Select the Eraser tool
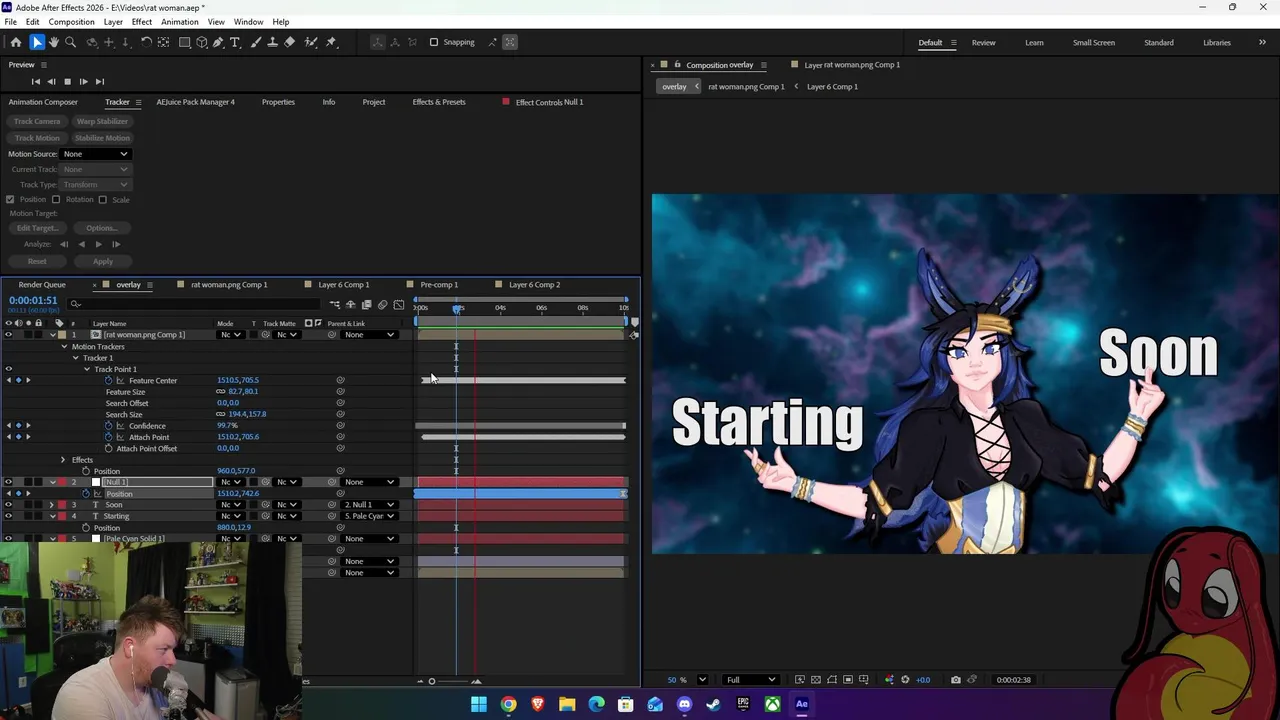This screenshot has height=720, width=1280. pyautogui.click(x=290, y=42)
